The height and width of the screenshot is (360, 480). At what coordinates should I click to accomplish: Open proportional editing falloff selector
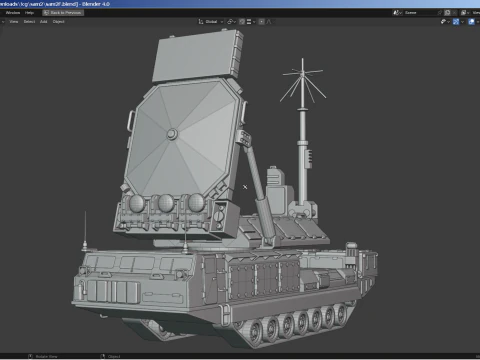pyautogui.click(x=270, y=22)
